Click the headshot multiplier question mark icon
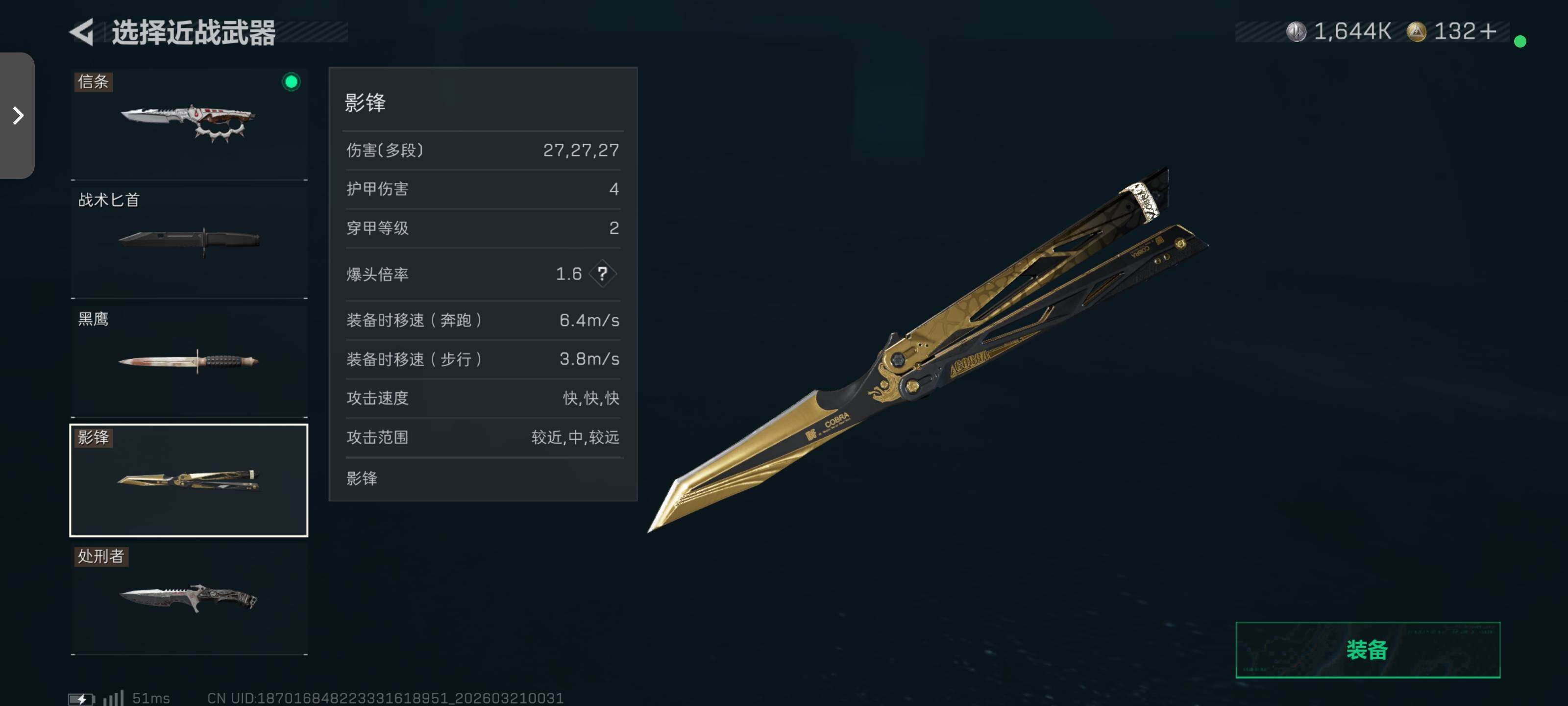 (x=602, y=274)
